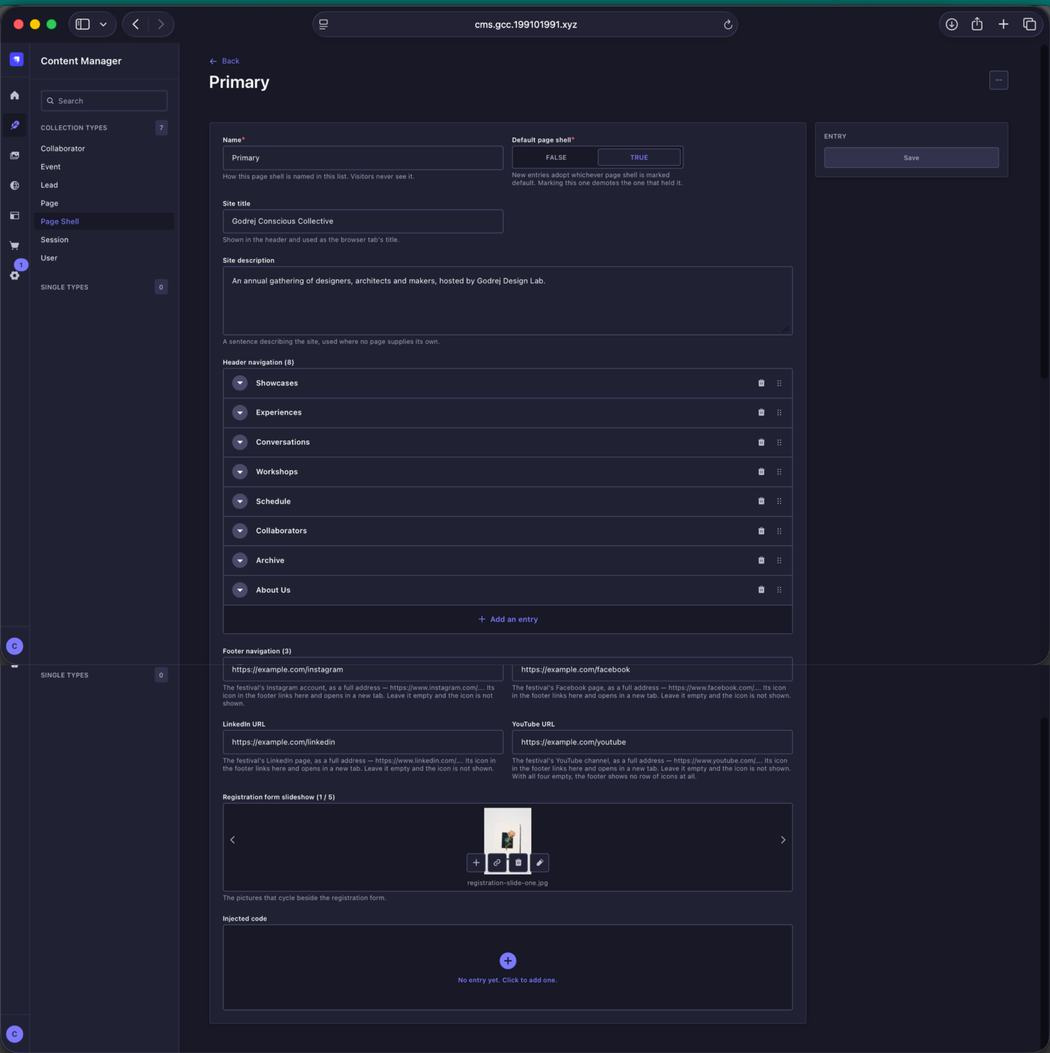
Task: Click the link icon under the slideshow image
Action: [x=497, y=862]
